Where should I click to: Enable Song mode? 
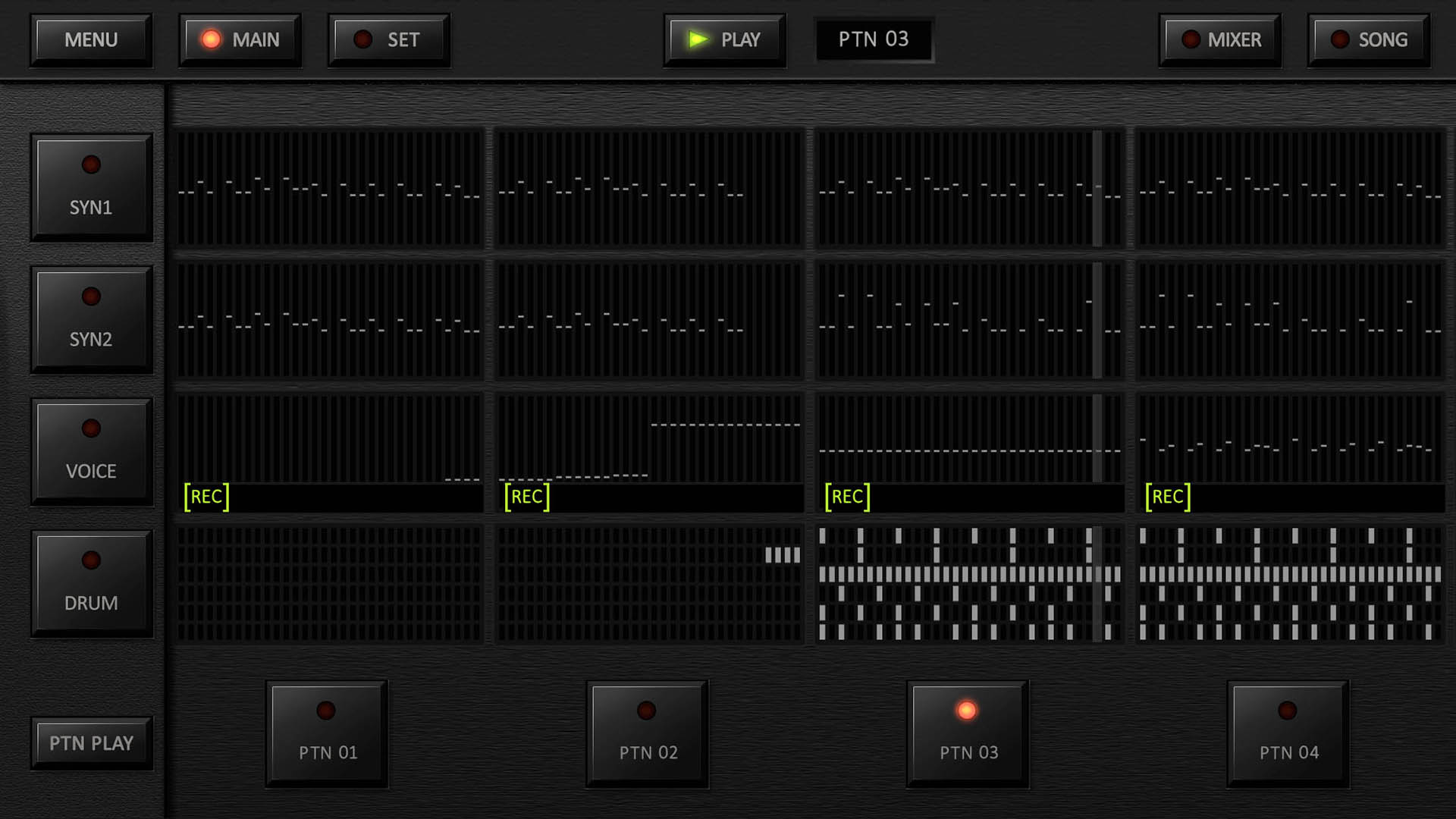(1369, 40)
